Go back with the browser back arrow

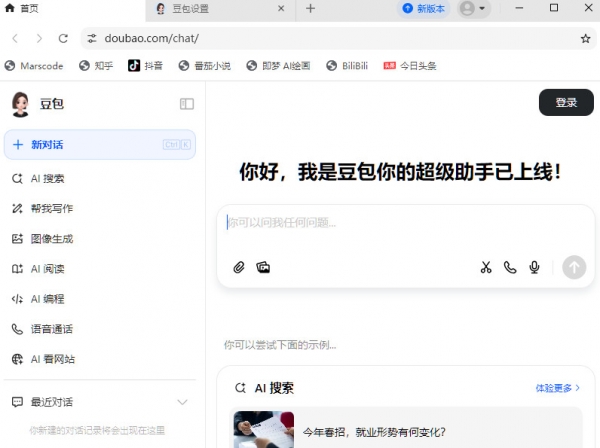coord(15,38)
